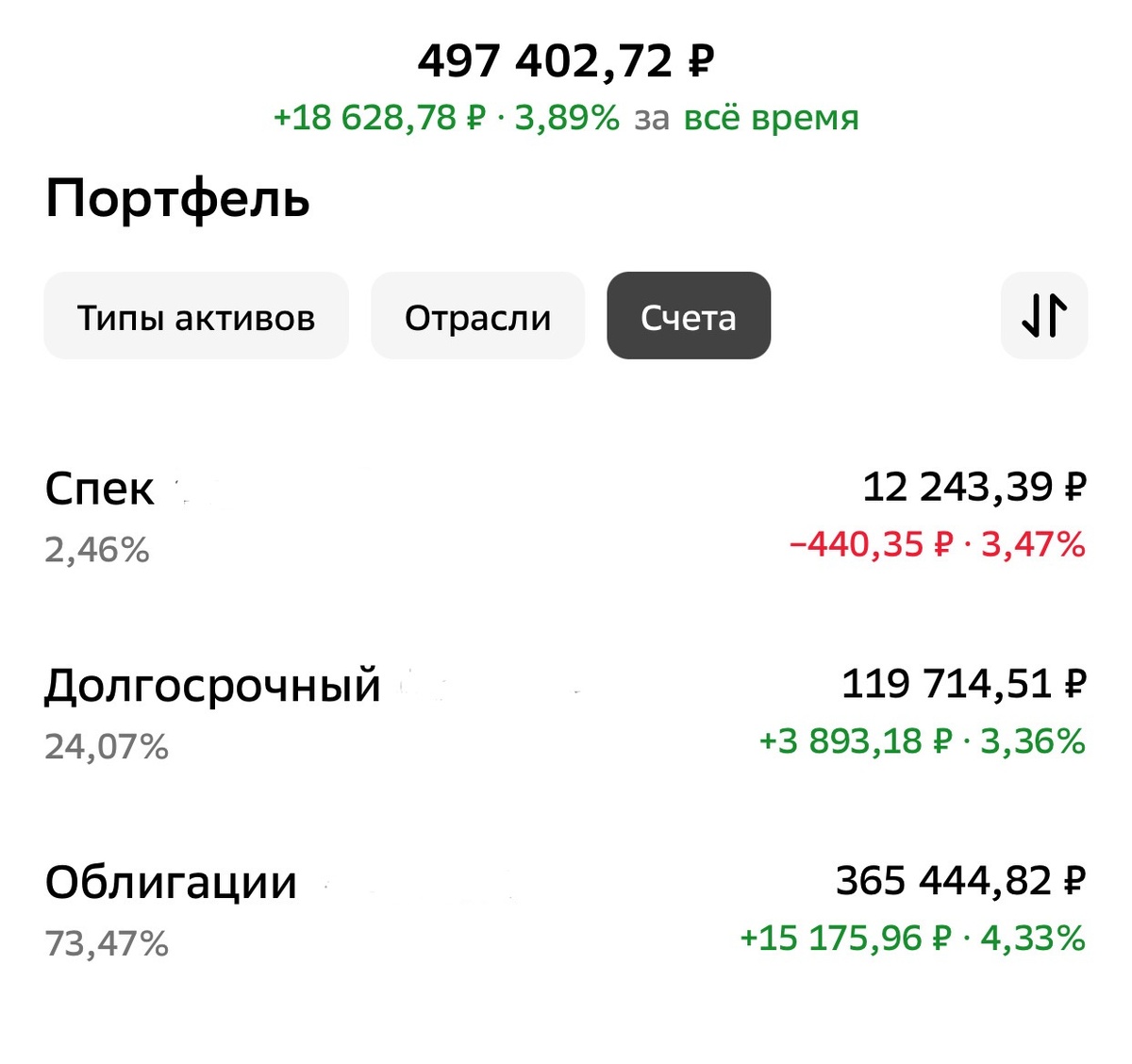Toggle the Типы активов view chip
This screenshot has height=1064, width=1132.
point(195,316)
